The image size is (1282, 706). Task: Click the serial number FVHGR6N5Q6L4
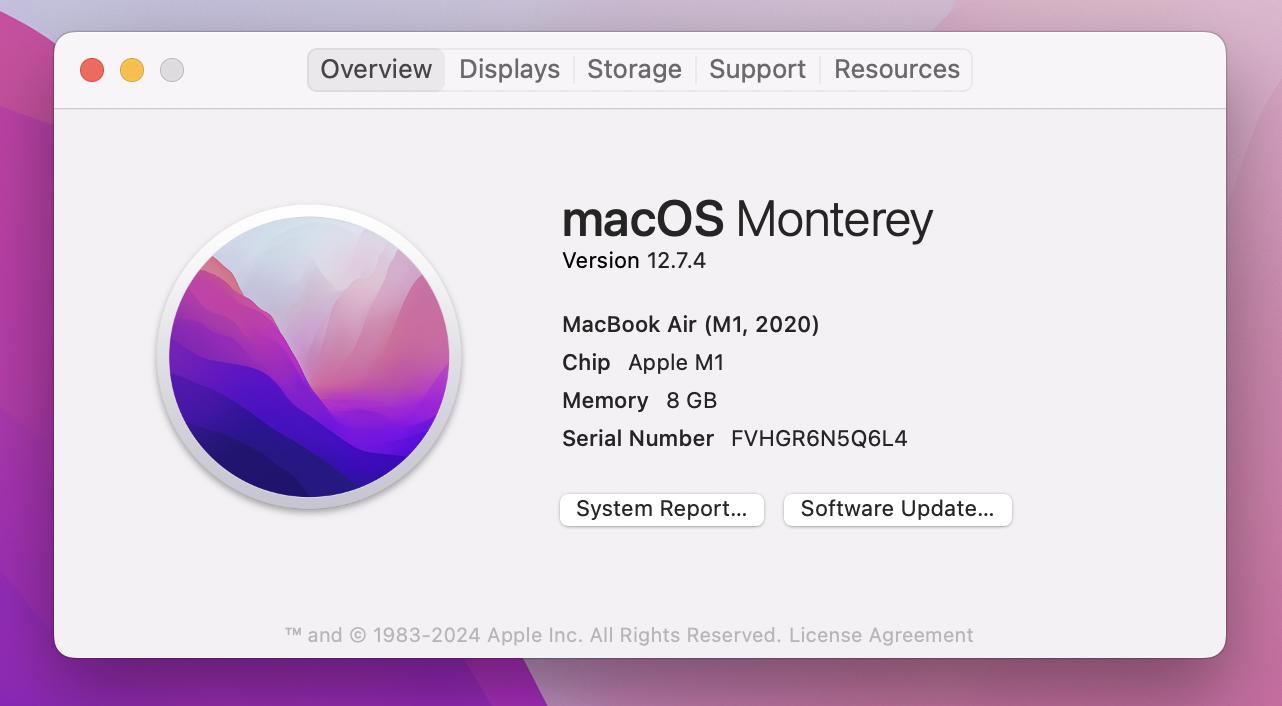[819, 439]
